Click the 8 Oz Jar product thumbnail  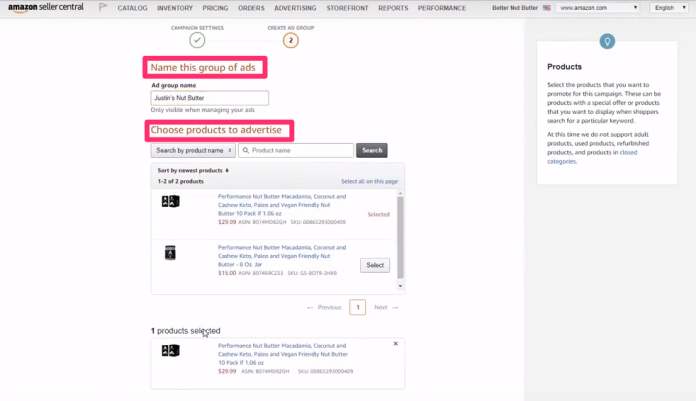click(x=170, y=253)
